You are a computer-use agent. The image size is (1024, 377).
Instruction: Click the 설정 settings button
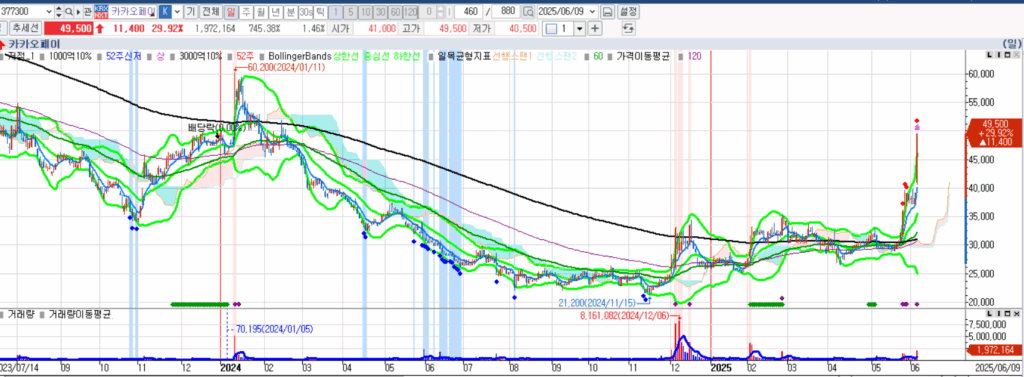coord(628,12)
